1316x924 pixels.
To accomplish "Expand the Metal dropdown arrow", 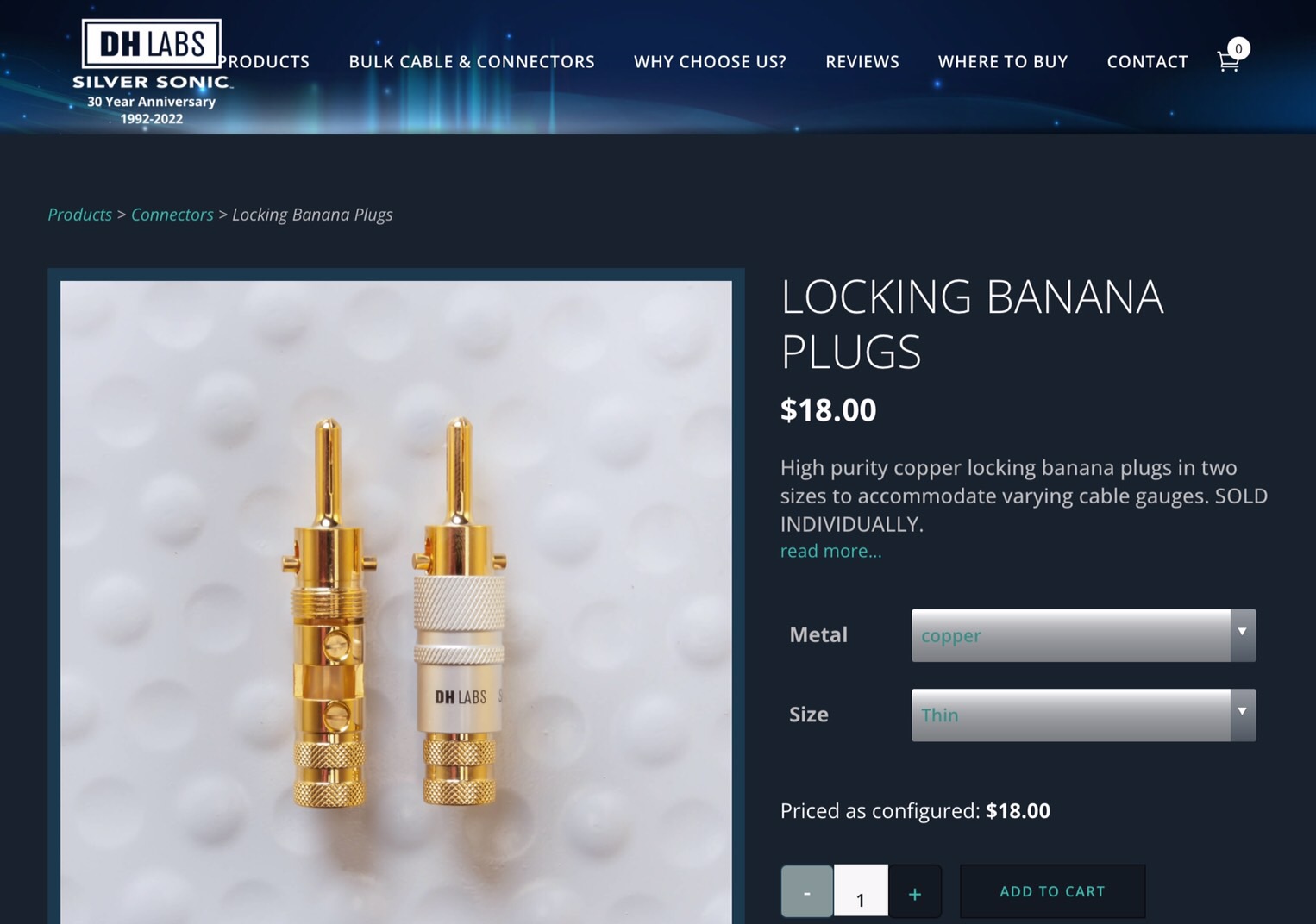I will tap(1243, 635).
